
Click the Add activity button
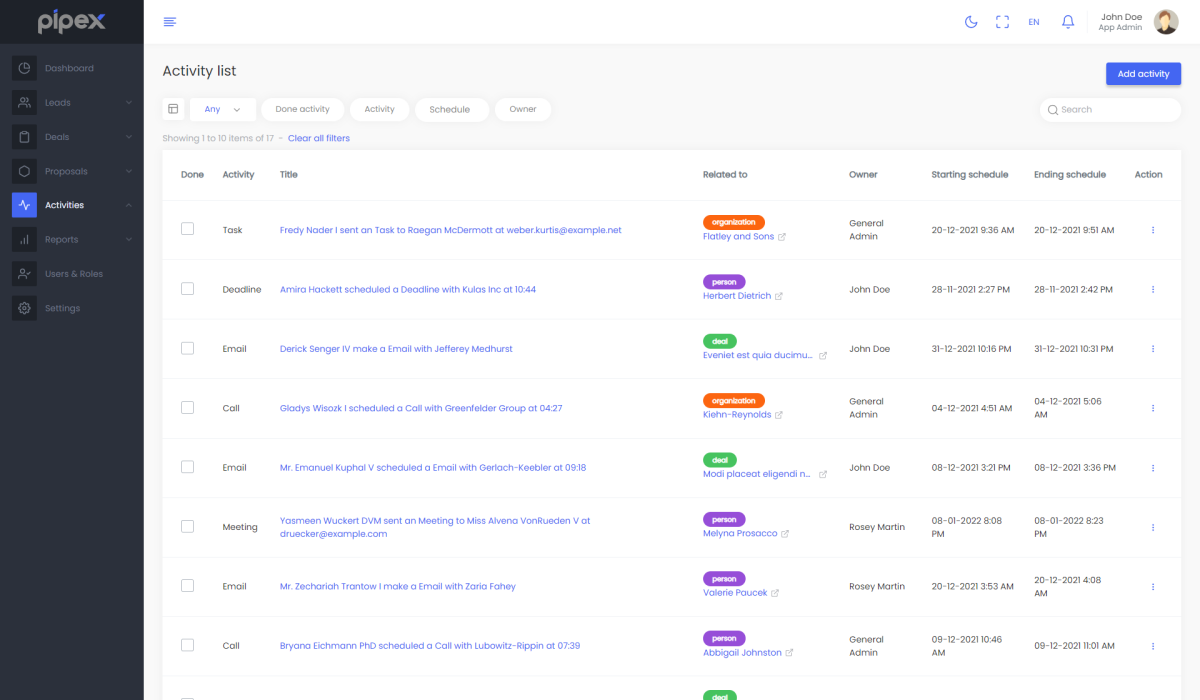(1143, 74)
